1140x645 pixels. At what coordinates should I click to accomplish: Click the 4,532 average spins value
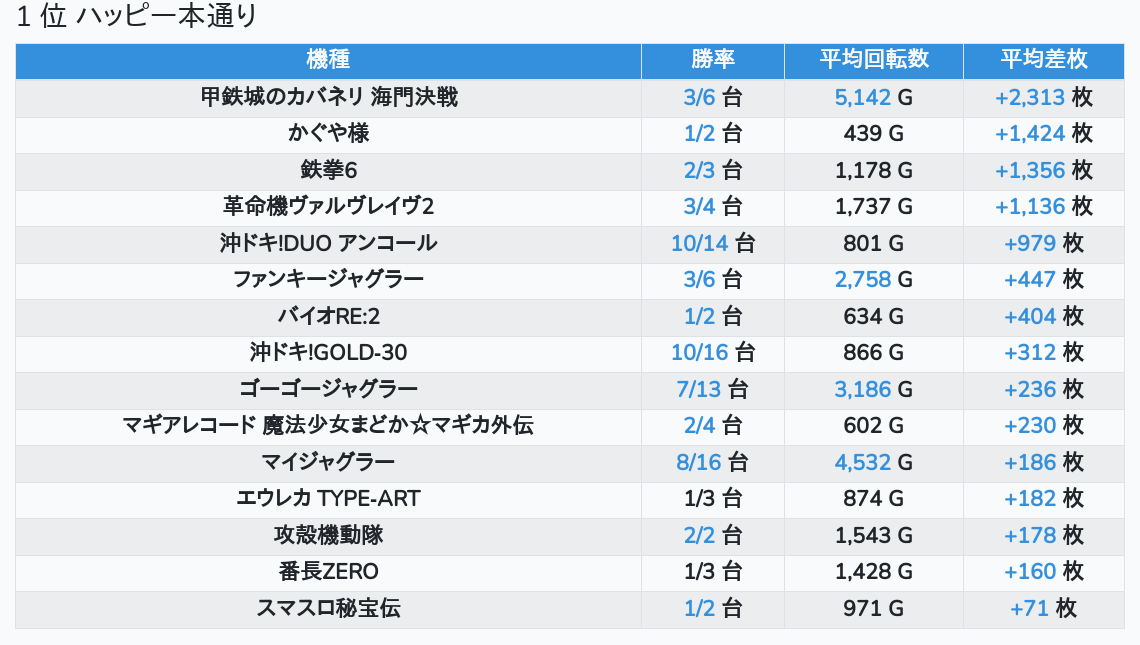[x=862, y=462]
